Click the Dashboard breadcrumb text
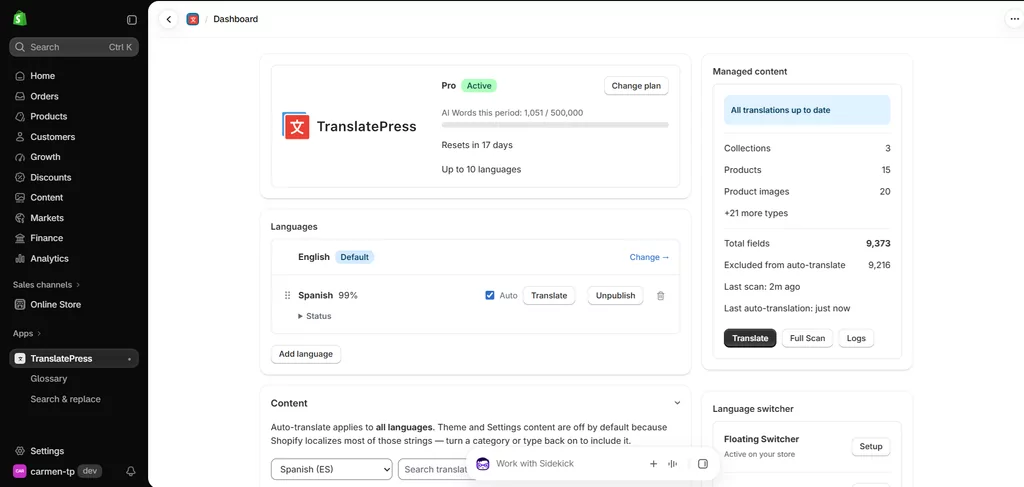 tap(236, 20)
